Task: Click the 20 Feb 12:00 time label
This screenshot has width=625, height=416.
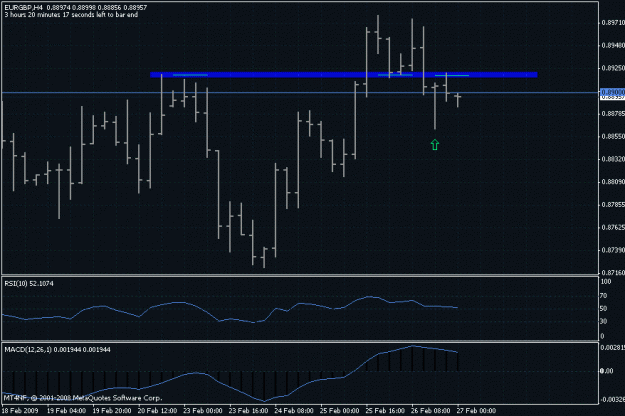Action: coord(157,410)
